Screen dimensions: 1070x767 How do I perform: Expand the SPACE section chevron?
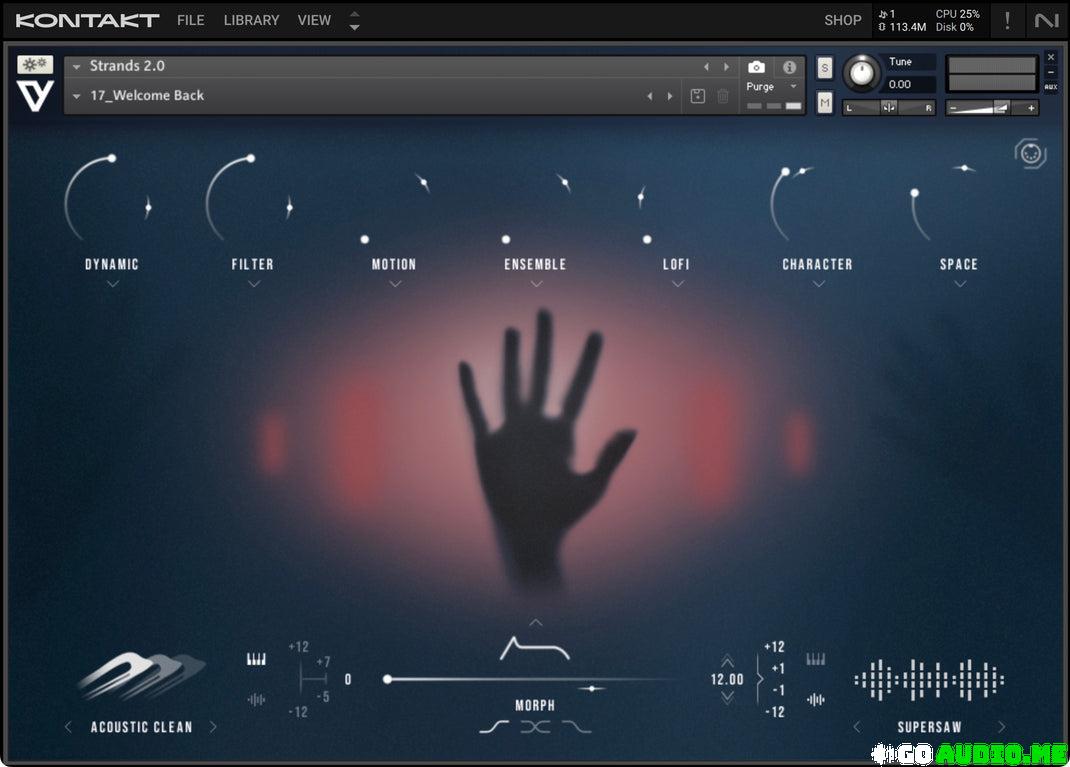tap(959, 284)
